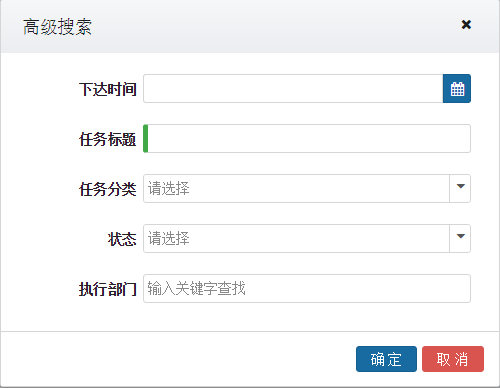Focus the 任务标题 text field

point(307,139)
